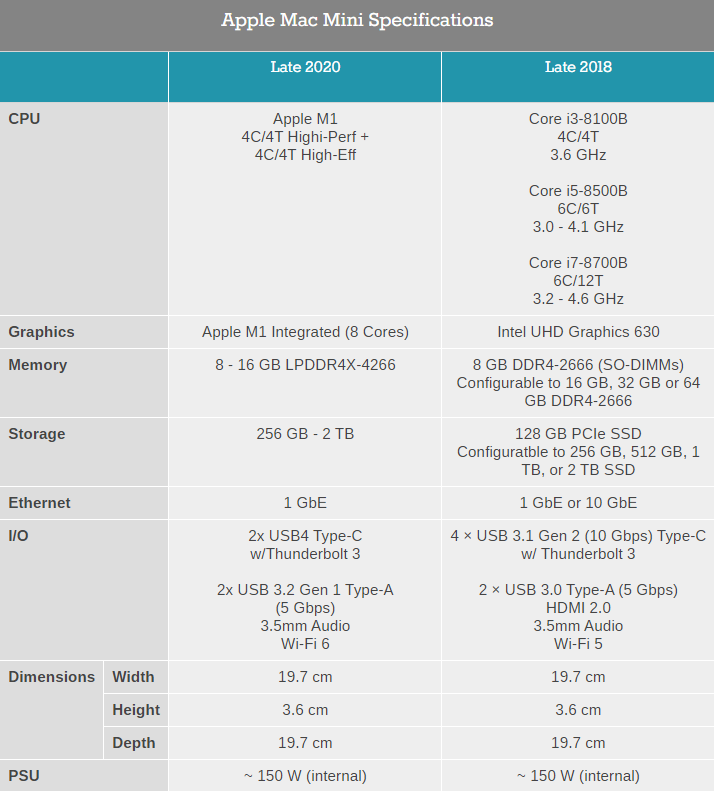Select '3.0 - 4.1 GHz' value

pos(578,227)
